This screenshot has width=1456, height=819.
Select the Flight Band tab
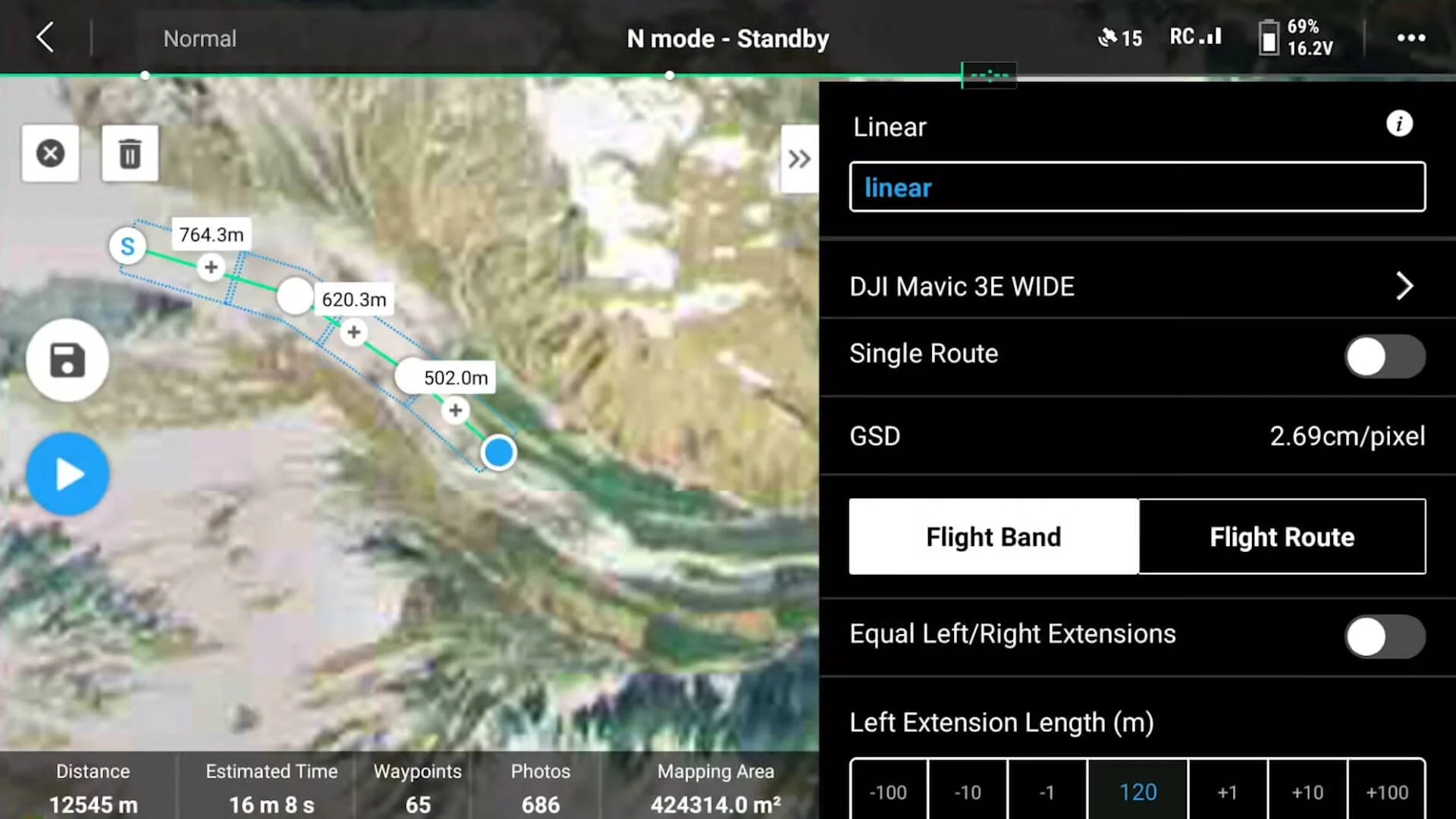point(993,537)
